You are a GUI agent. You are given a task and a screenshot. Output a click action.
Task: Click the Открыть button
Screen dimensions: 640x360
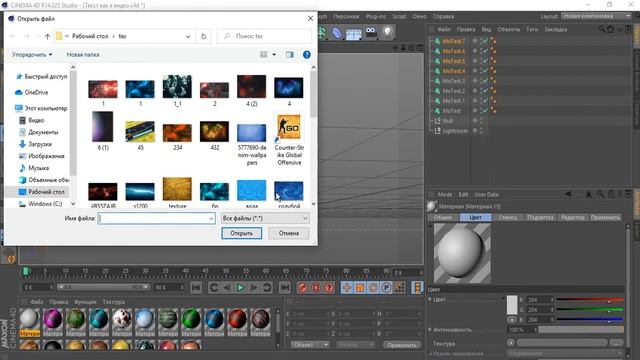242,233
